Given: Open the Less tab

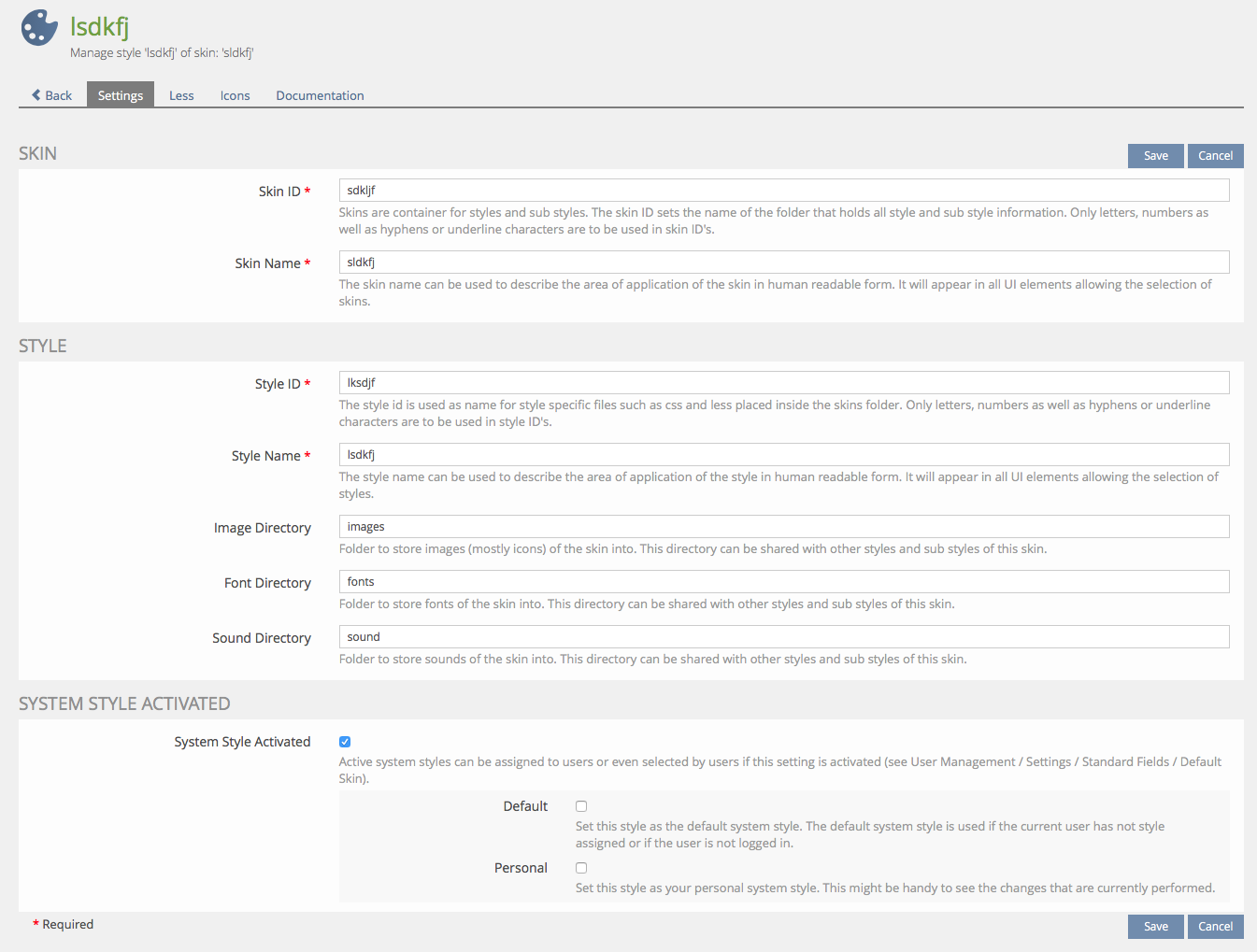Looking at the screenshot, I should pyautogui.click(x=181, y=95).
